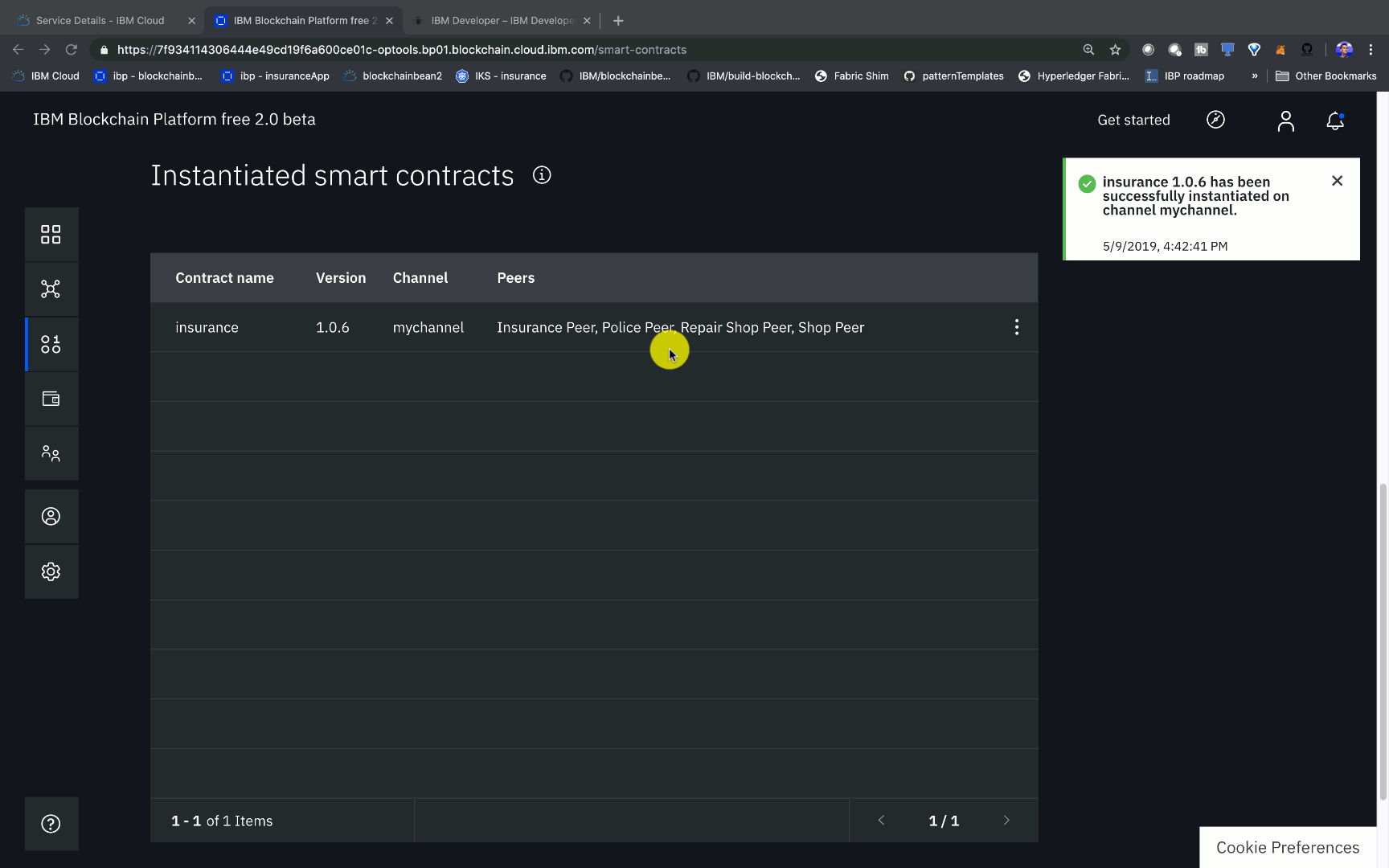Open ibp - blockchainb... bookmark

coord(148,76)
